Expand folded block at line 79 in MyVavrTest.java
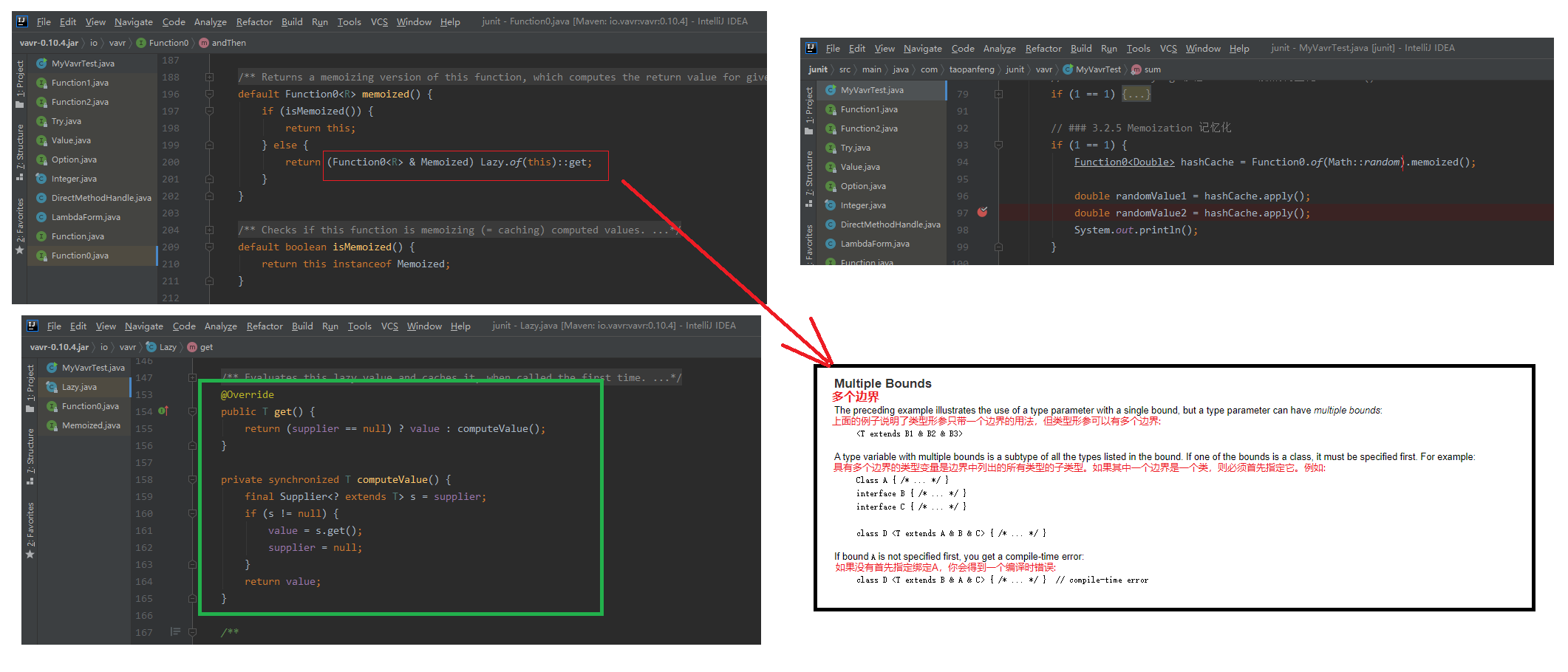This screenshot has height=672, width=1568. 998,94
